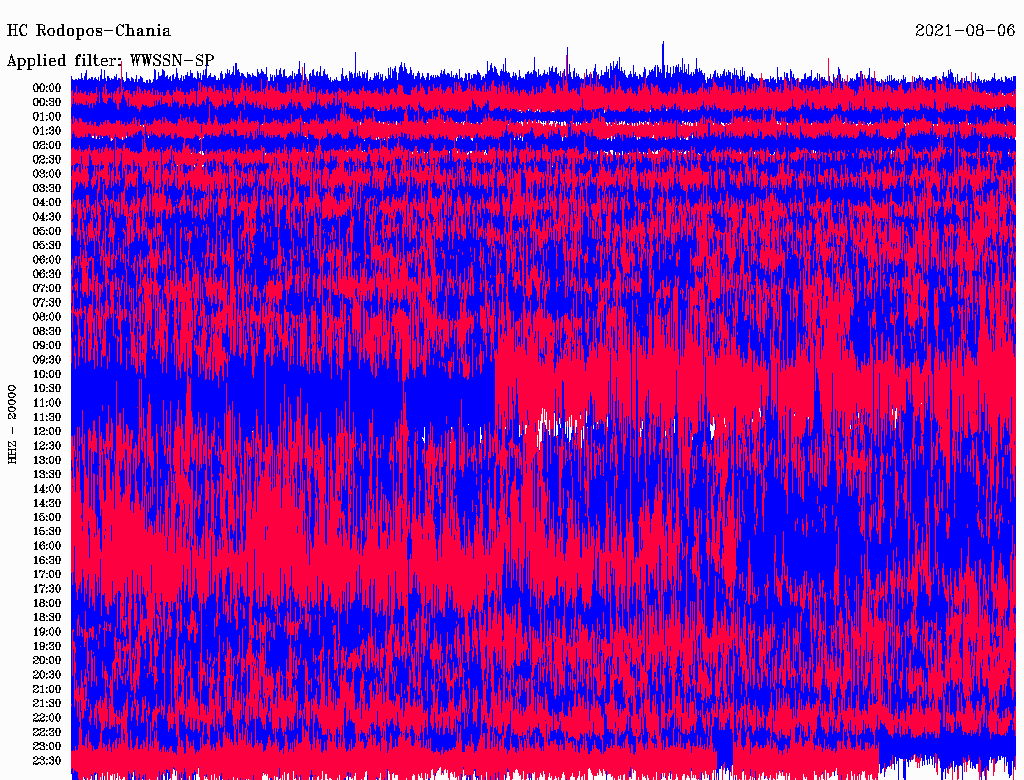Click the 01:00 time label
1024x780 pixels.
point(47,116)
